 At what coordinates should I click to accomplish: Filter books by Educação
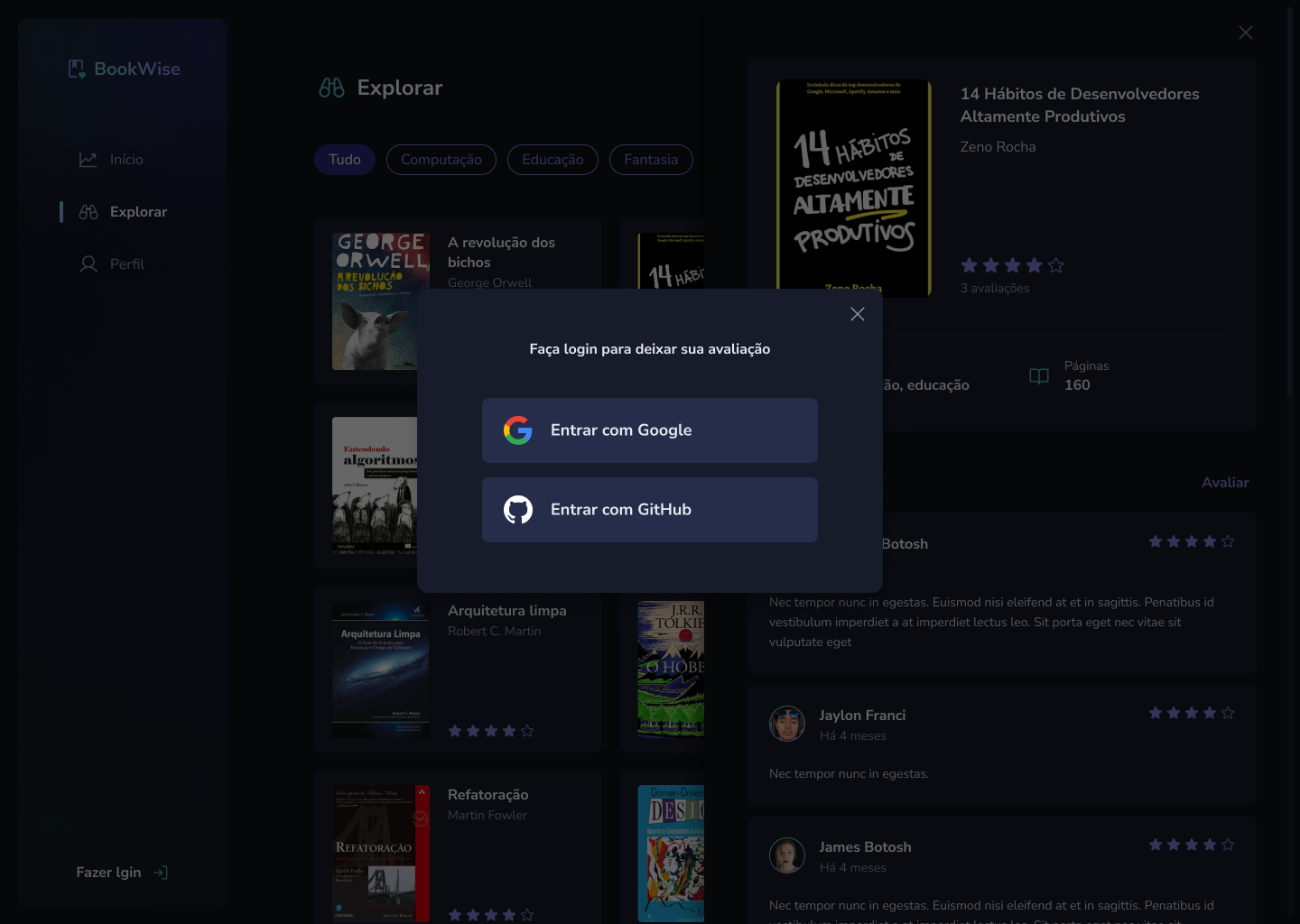click(x=552, y=160)
